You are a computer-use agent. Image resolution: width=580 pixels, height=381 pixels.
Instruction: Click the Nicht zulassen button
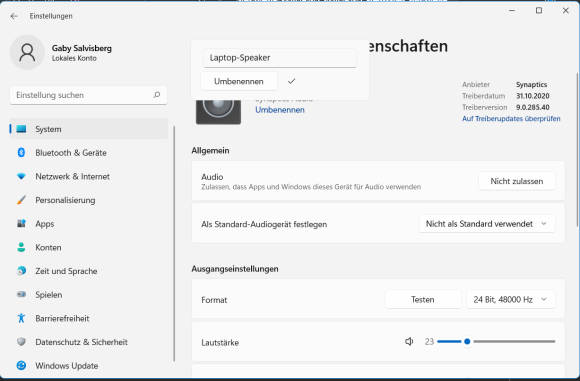pos(517,181)
